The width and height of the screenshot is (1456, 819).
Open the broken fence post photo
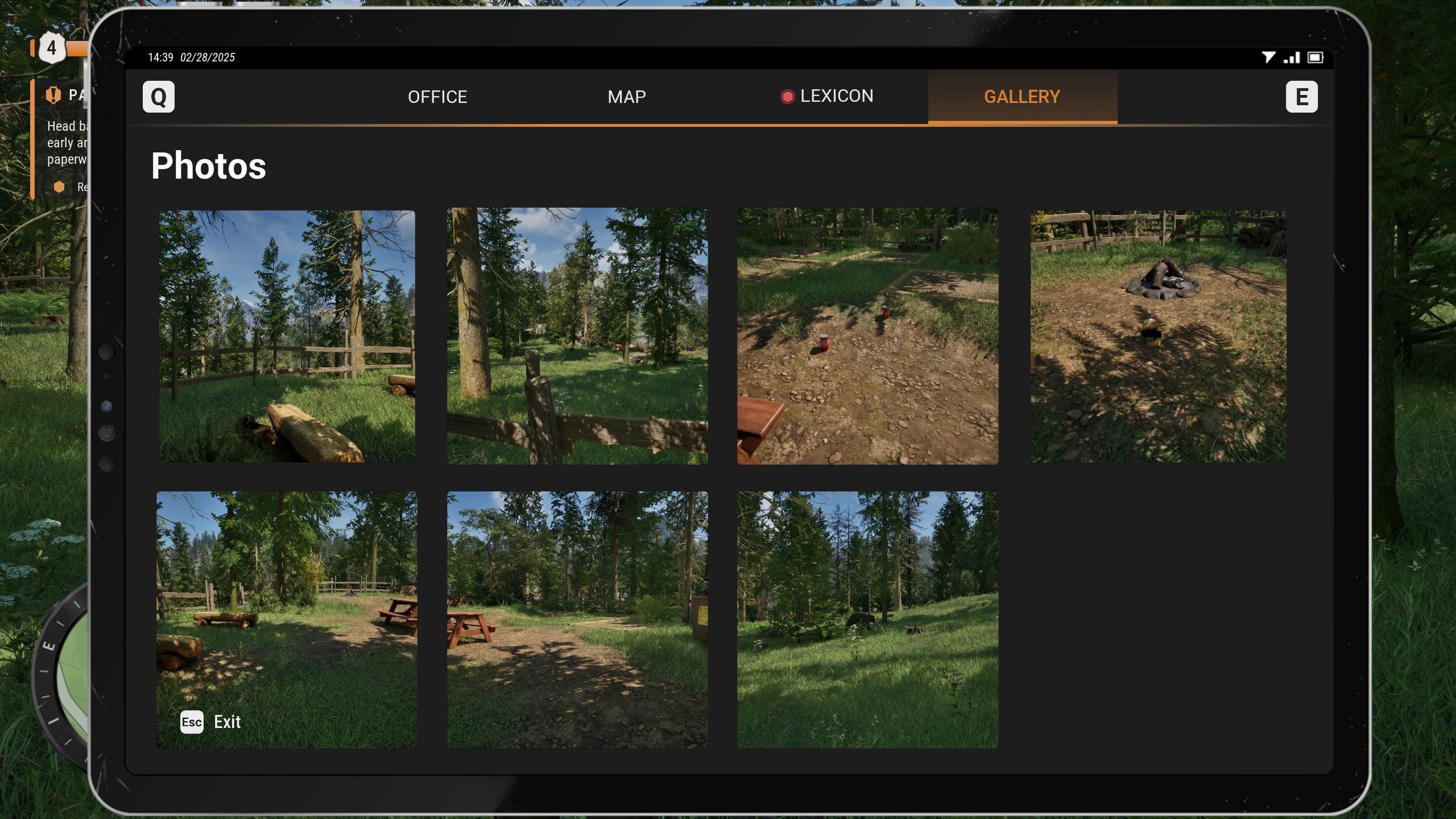click(577, 336)
